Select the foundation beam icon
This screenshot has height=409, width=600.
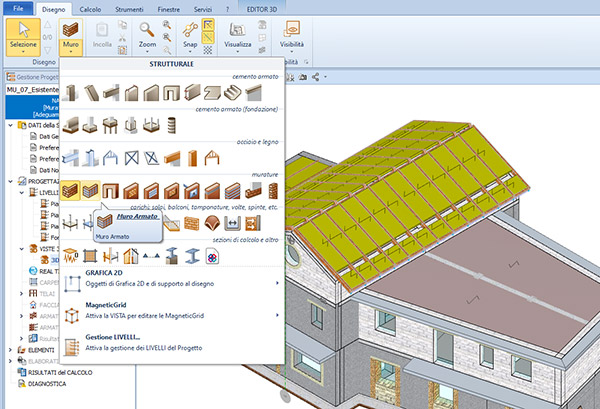(70, 125)
